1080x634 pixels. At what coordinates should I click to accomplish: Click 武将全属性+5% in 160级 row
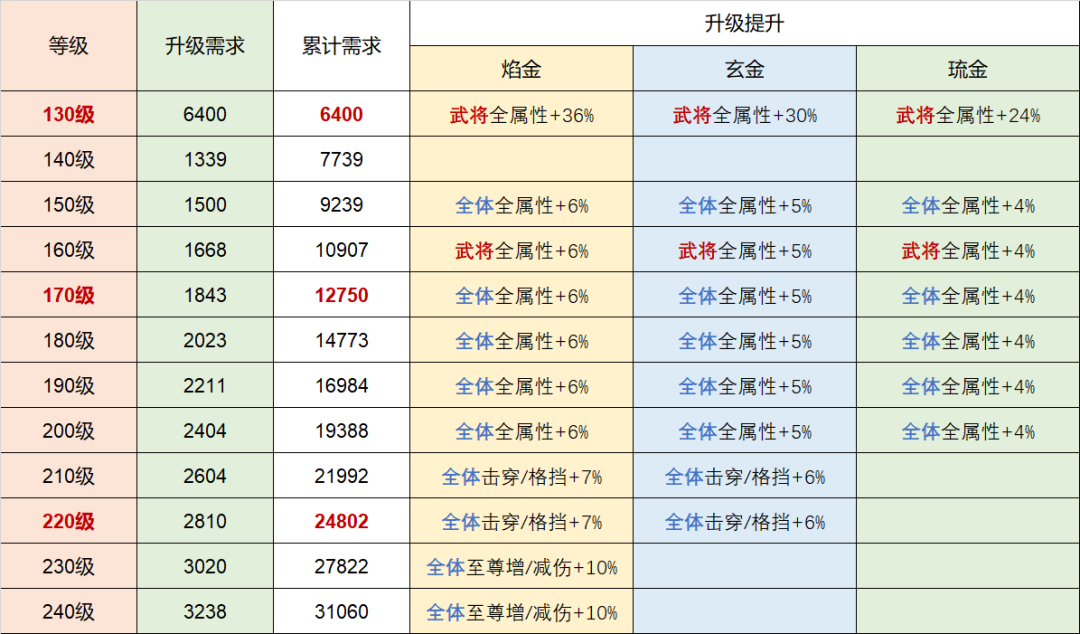point(745,250)
